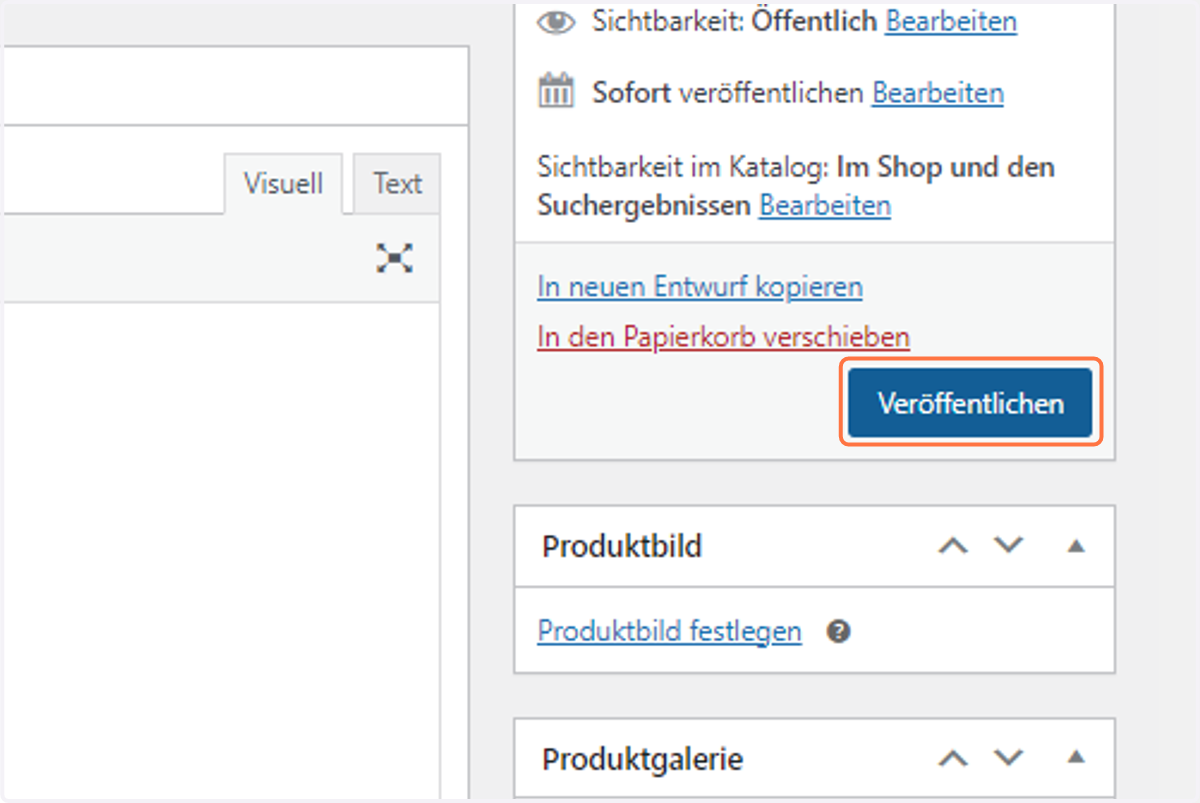Click the Produktbild panel heading

pyautogui.click(x=622, y=547)
